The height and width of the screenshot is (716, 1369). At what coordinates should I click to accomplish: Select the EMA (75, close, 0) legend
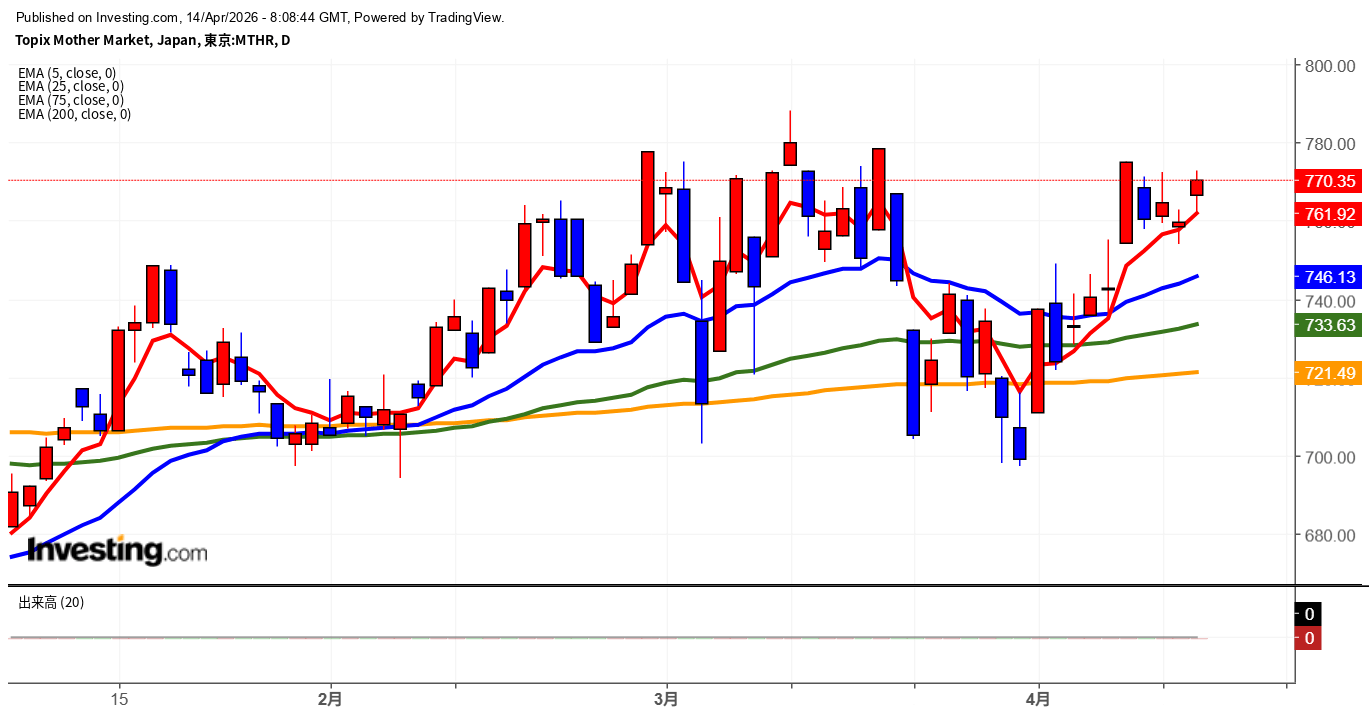point(70,100)
